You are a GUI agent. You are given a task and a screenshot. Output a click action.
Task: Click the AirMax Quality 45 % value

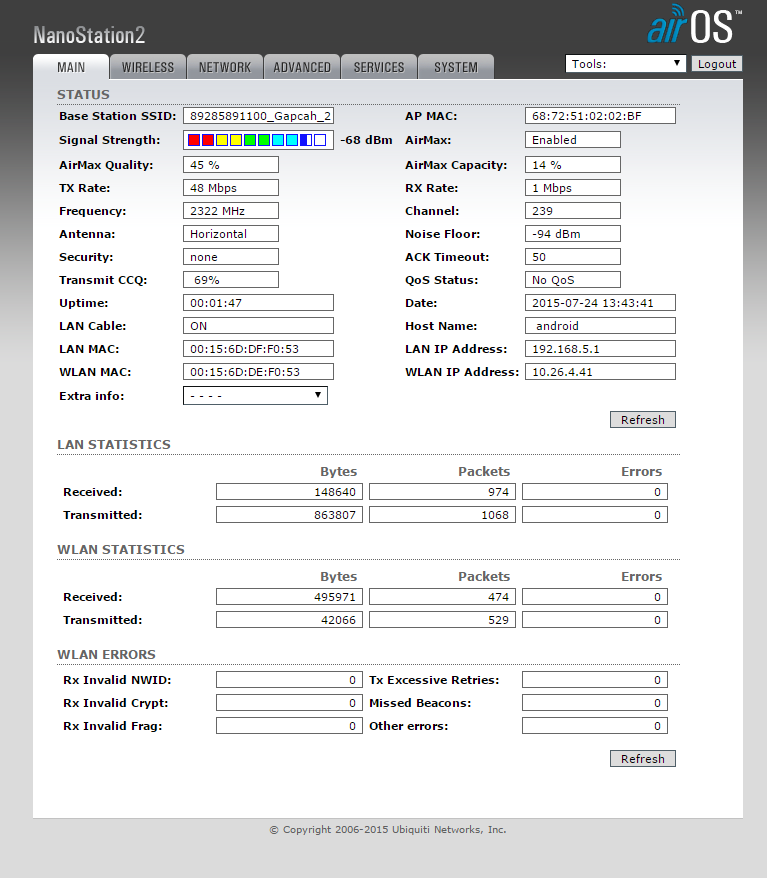[231, 165]
